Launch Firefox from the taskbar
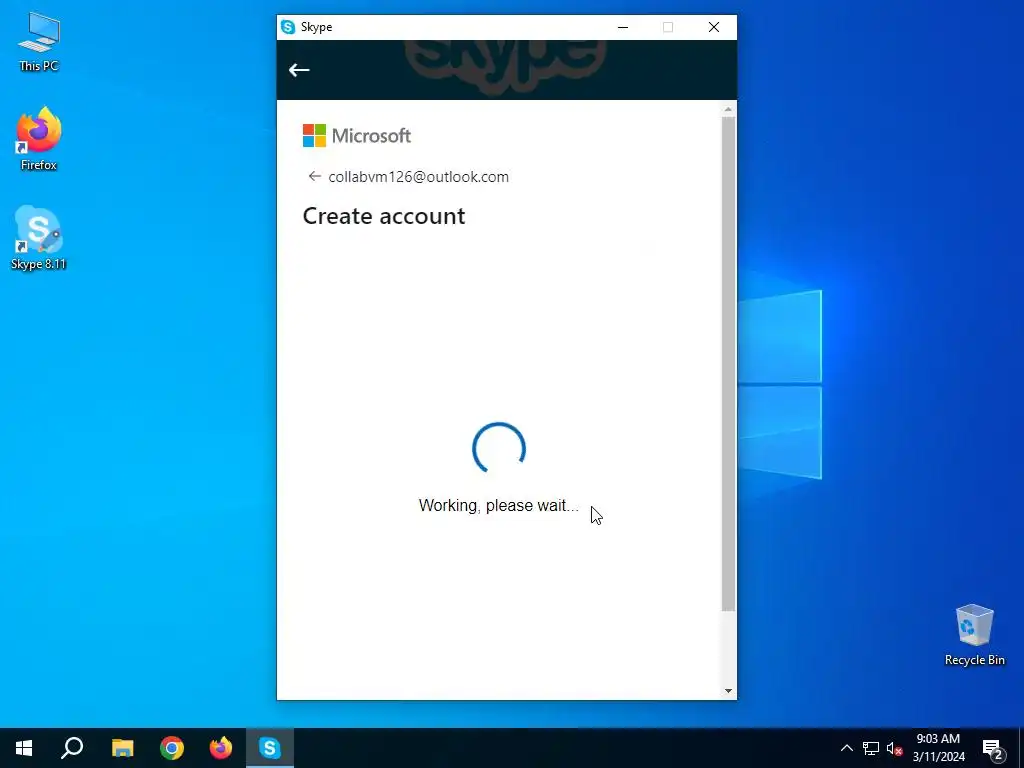The height and width of the screenshot is (768, 1024). 221,748
